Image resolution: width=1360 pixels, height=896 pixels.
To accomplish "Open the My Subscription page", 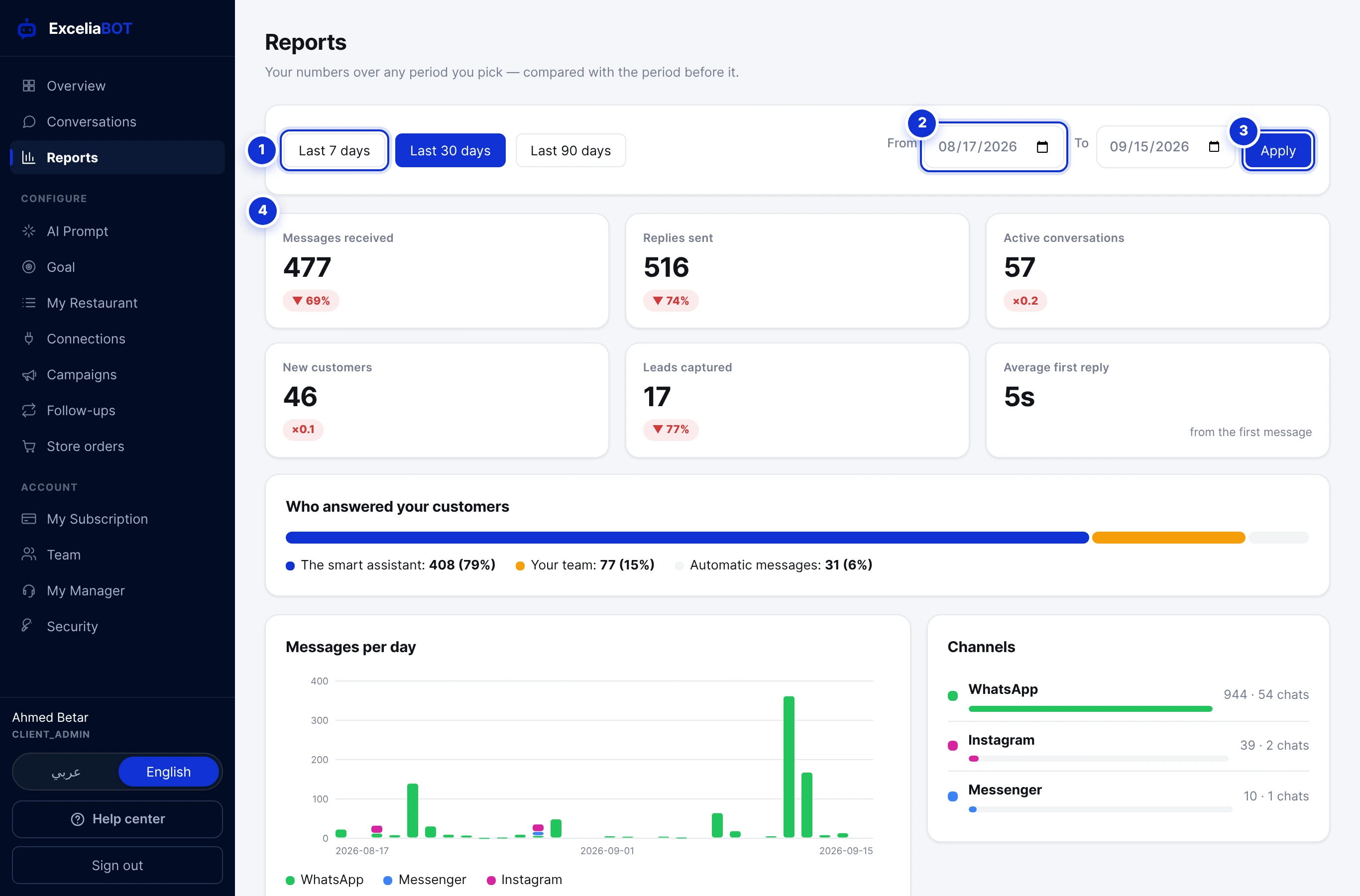I will point(117,519).
